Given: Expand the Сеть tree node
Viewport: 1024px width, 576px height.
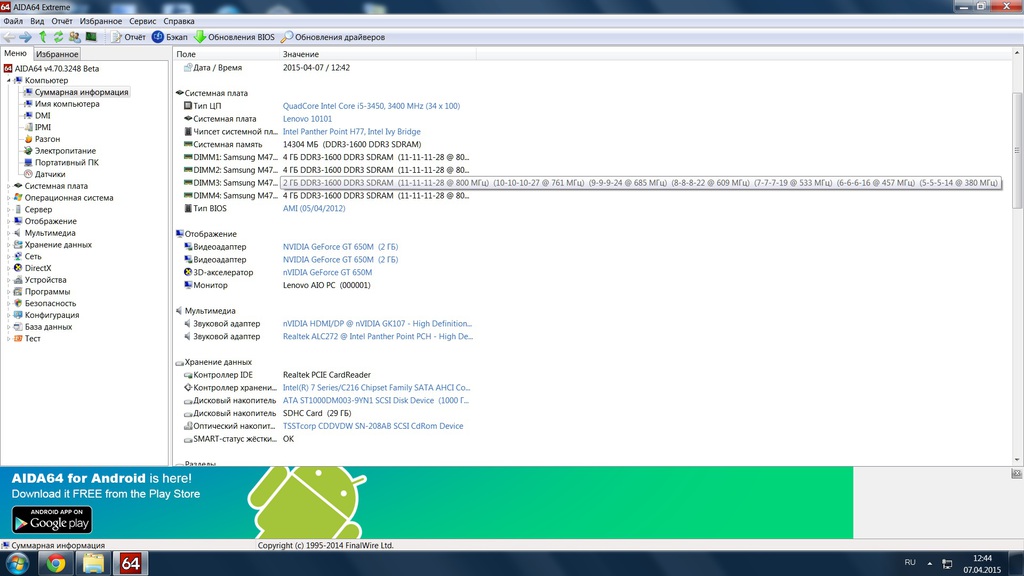Looking at the screenshot, I should point(8,257).
